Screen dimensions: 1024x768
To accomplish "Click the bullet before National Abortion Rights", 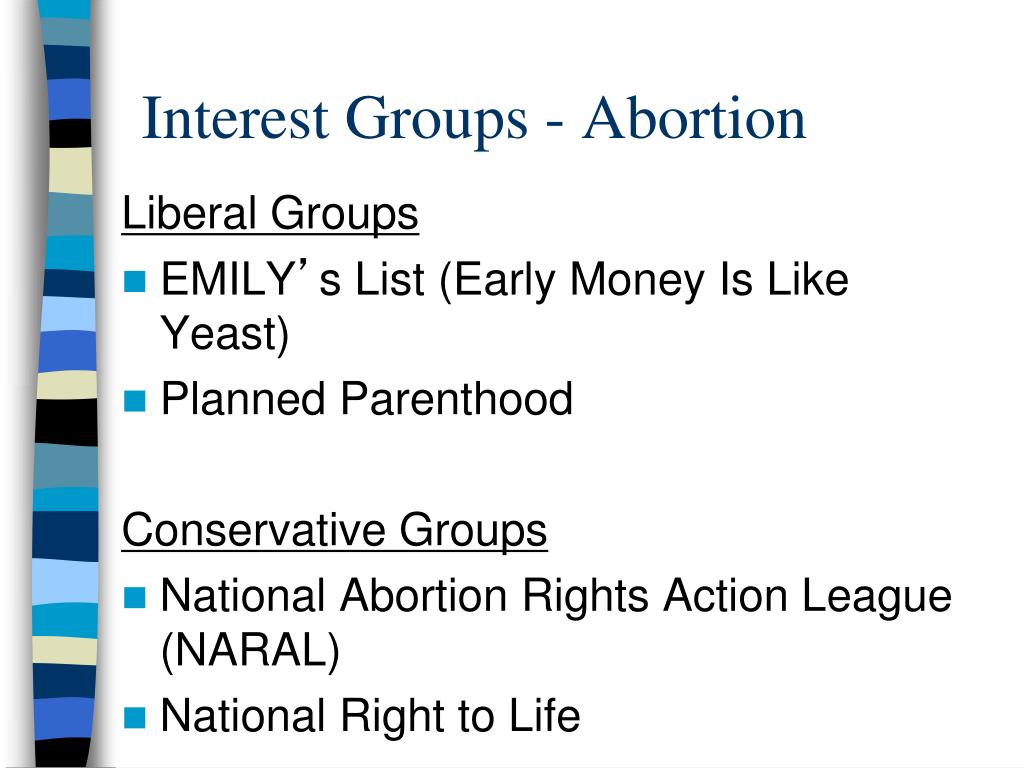I will (x=134, y=597).
